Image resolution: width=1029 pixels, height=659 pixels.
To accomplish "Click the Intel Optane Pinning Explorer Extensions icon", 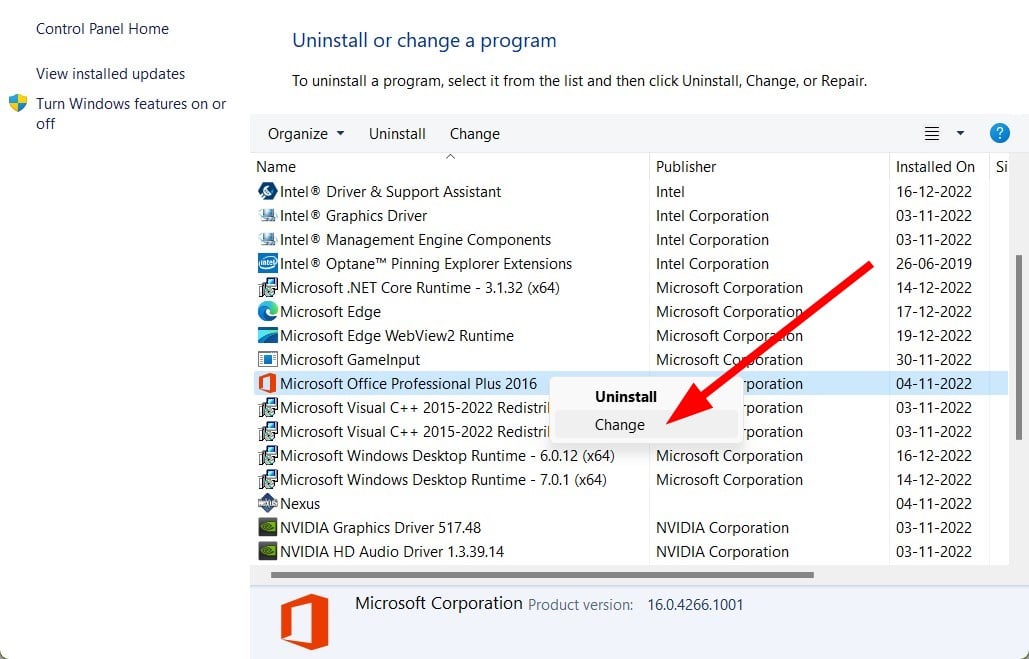I will point(267,264).
